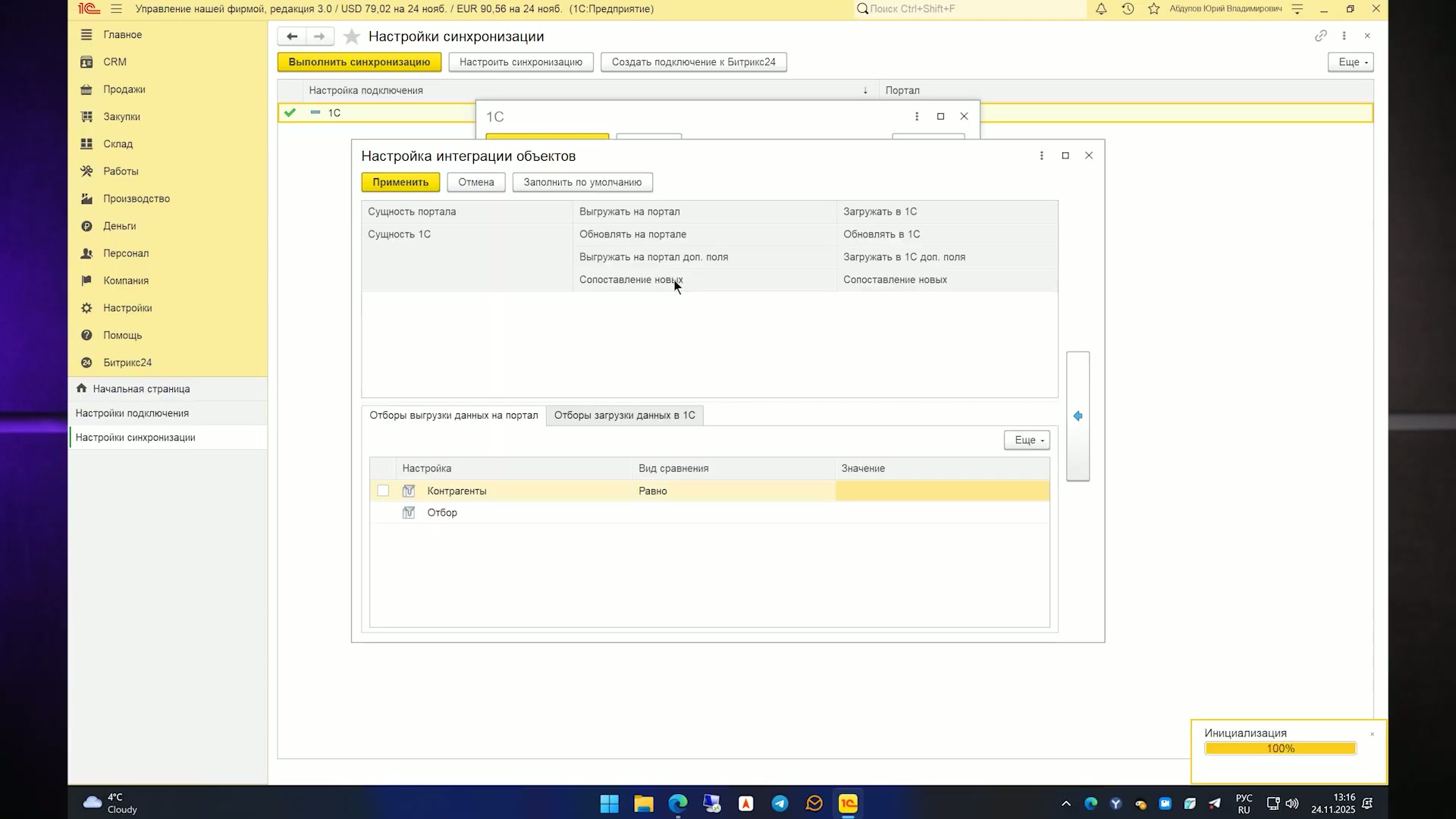This screenshot has width=1456, height=819.
Task: Sort by Настройка подключения column arrow
Action: [865, 90]
